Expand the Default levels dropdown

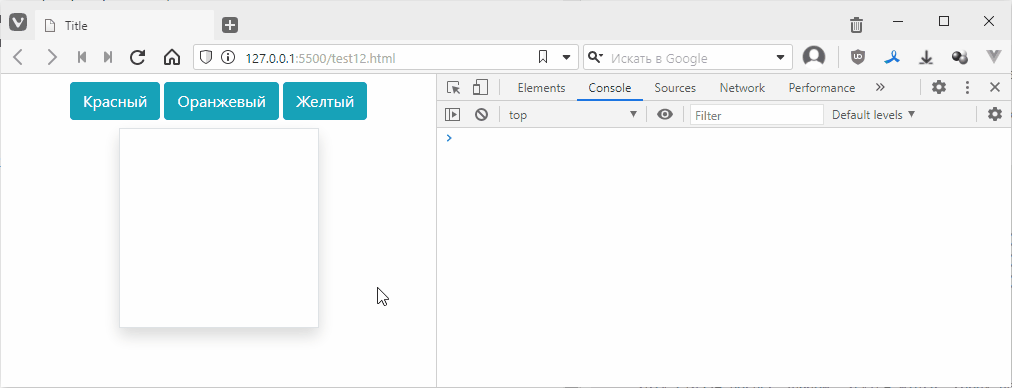(873, 115)
